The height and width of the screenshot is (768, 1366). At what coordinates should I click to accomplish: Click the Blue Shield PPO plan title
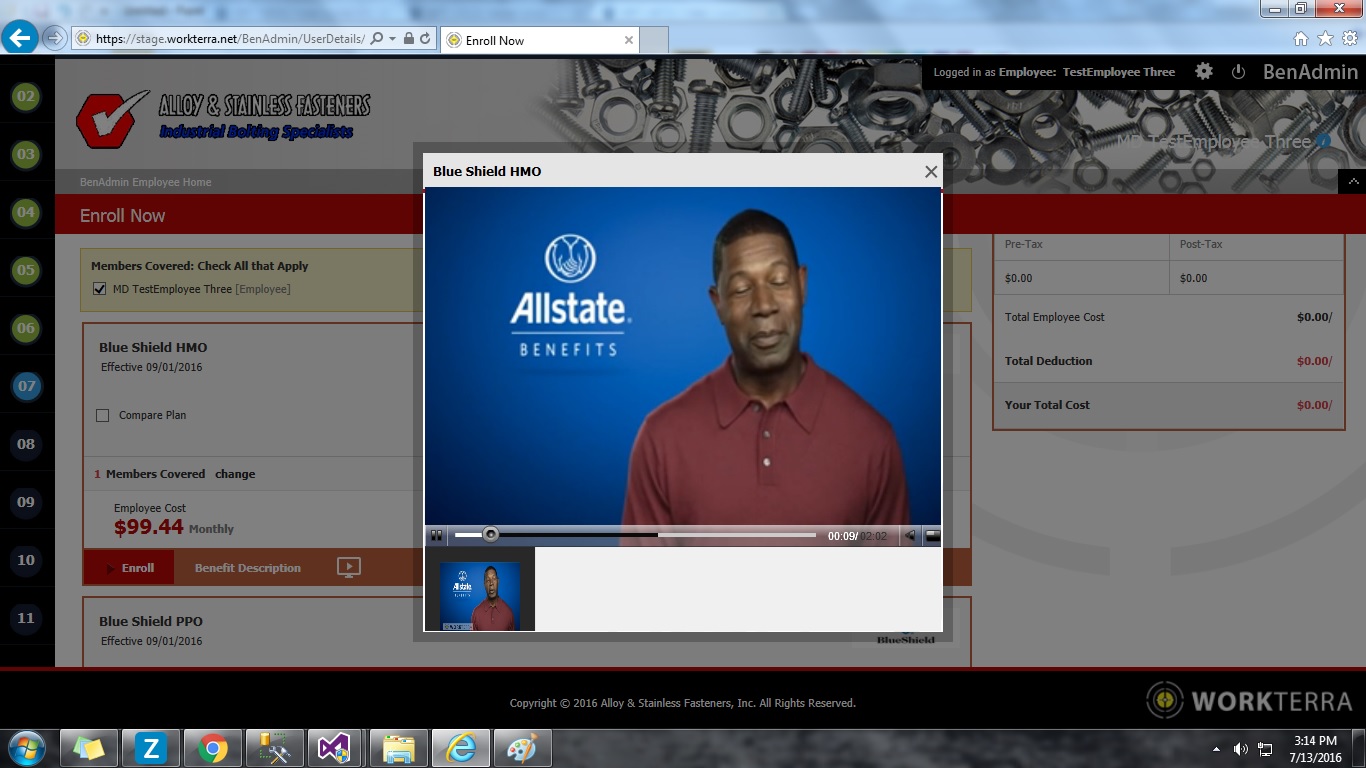coord(151,622)
